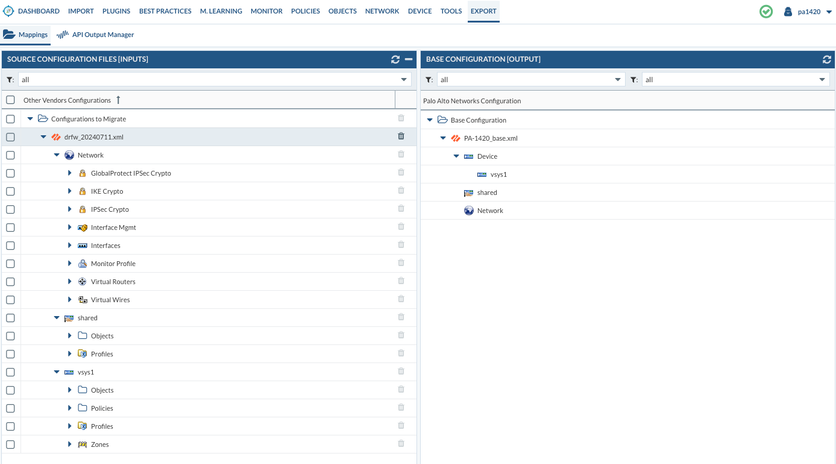Check the Virtual Routers checkbox

[x=10, y=282]
